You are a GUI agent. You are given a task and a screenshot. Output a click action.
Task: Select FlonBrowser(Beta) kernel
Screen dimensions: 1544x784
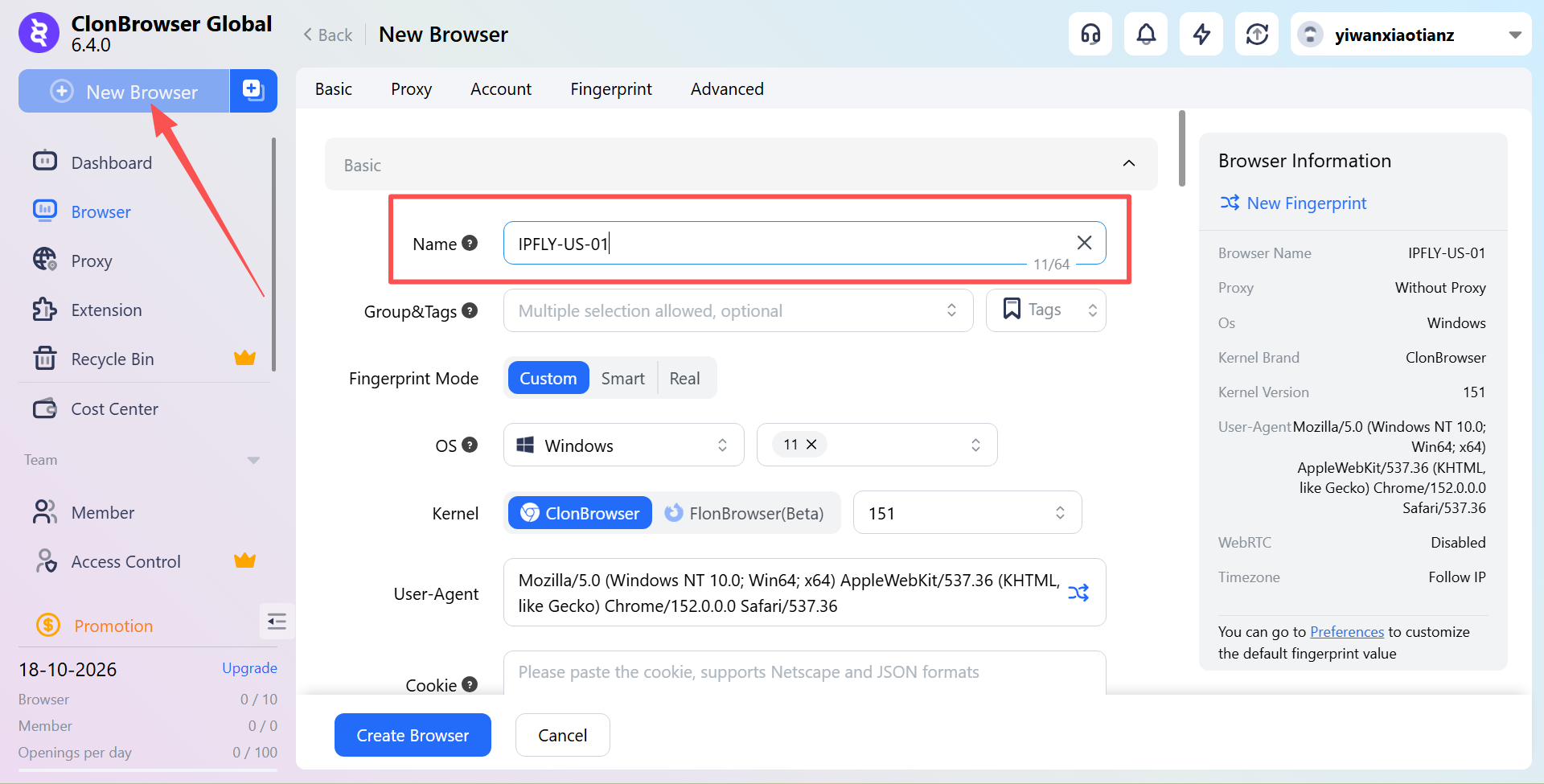[745, 513]
